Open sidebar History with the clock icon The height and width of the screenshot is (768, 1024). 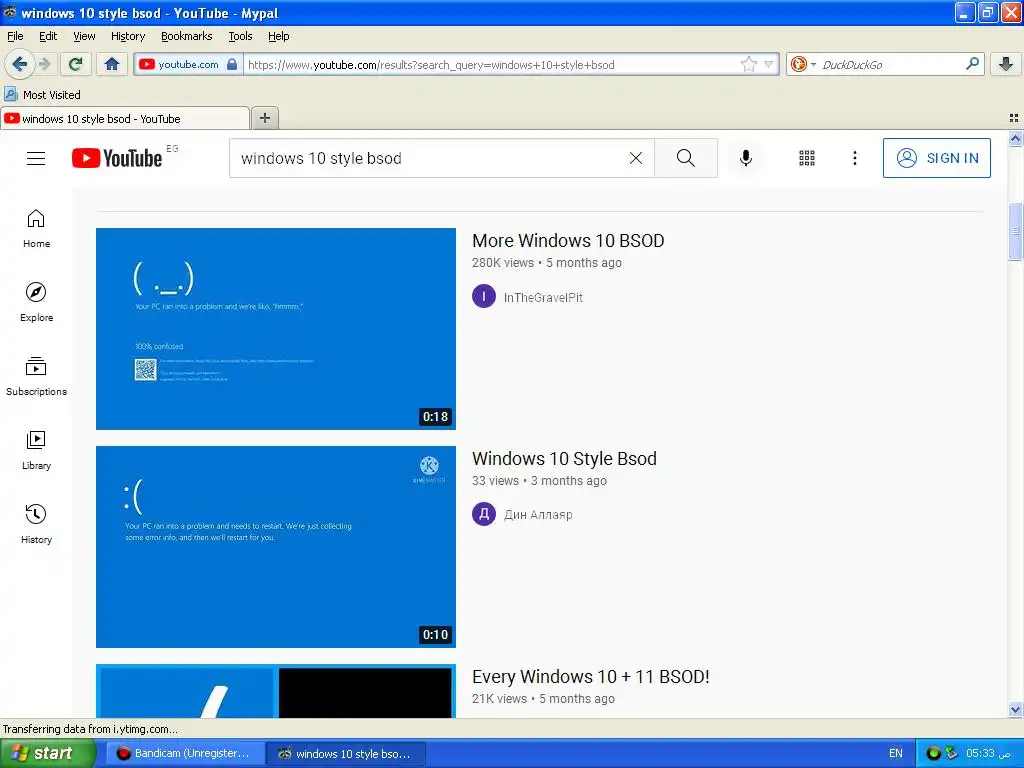[36, 524]
